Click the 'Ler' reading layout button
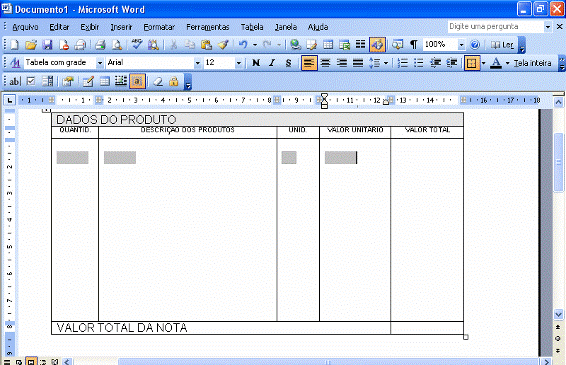This screenshot has height=365, width=566. click(x=502, y=45)
